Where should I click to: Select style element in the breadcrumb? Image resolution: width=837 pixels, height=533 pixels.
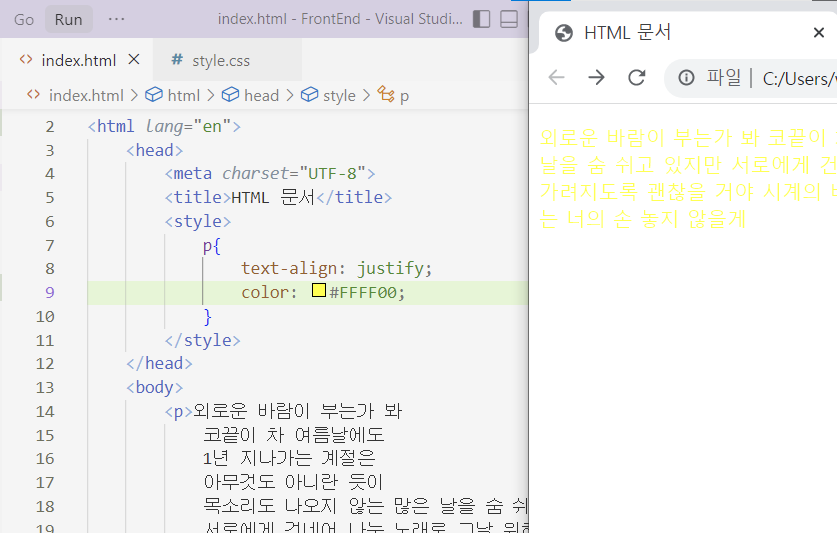[339, 96]
